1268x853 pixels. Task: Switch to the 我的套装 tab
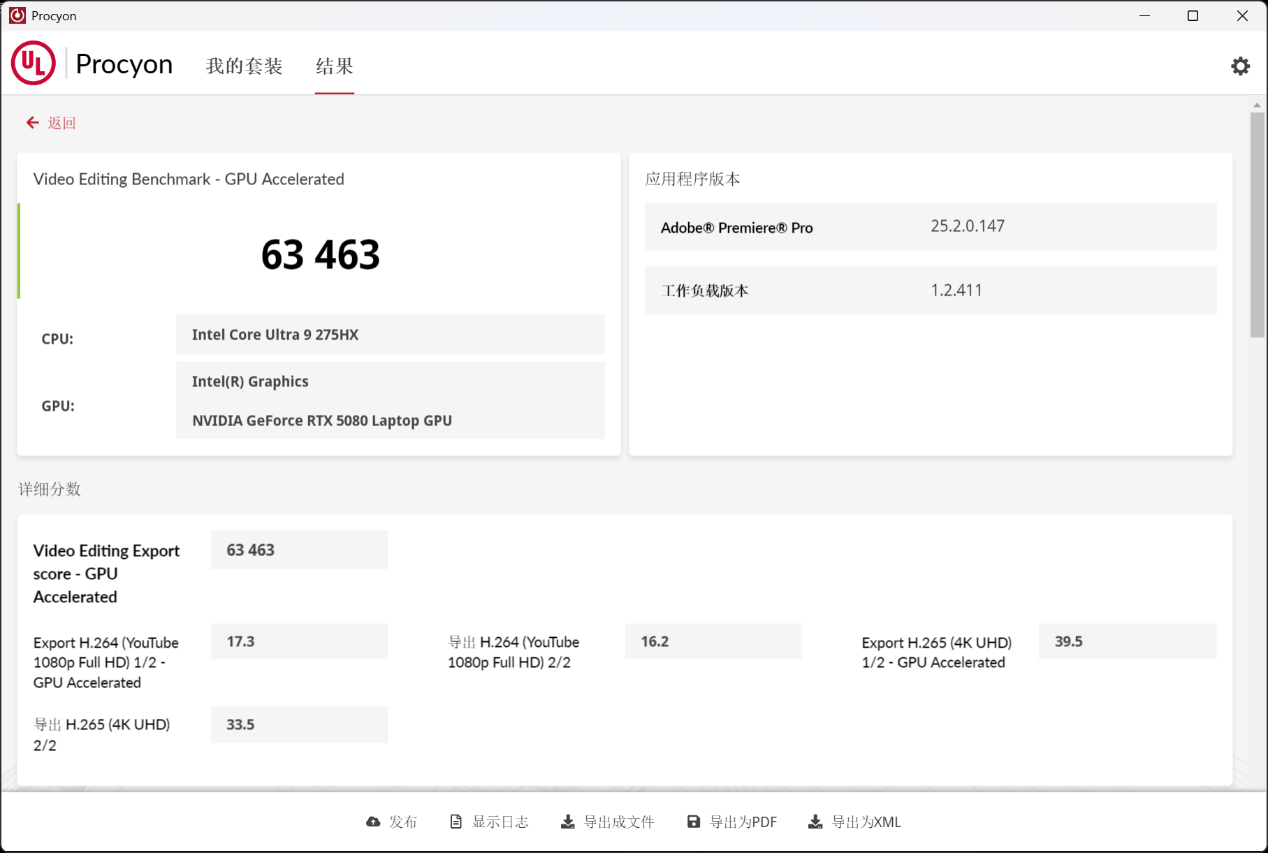(244, 65)
